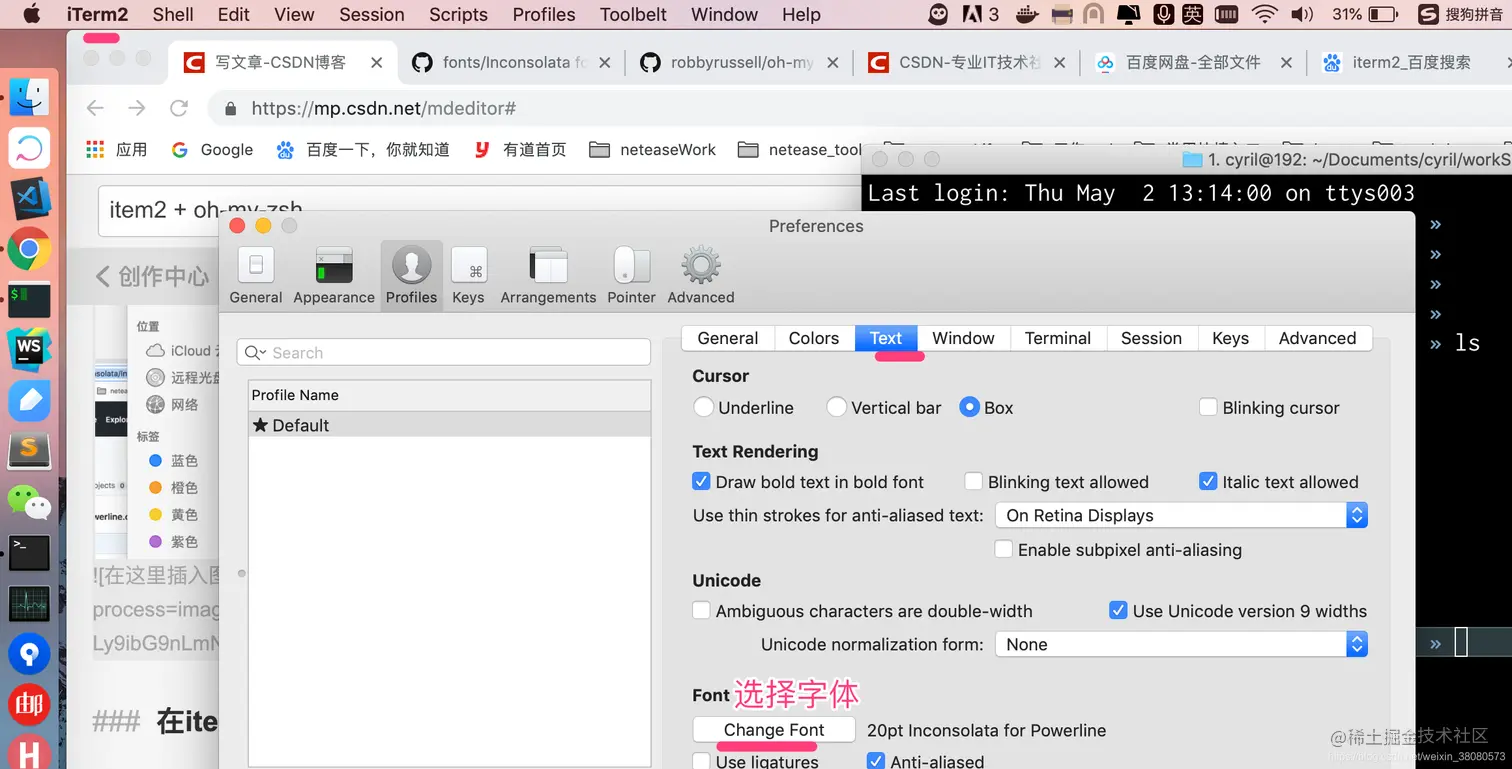The width and height of the screenshot is (1512, 769).
Task: Open the 有道首页 bookmark
Action: tap(520, 149)
